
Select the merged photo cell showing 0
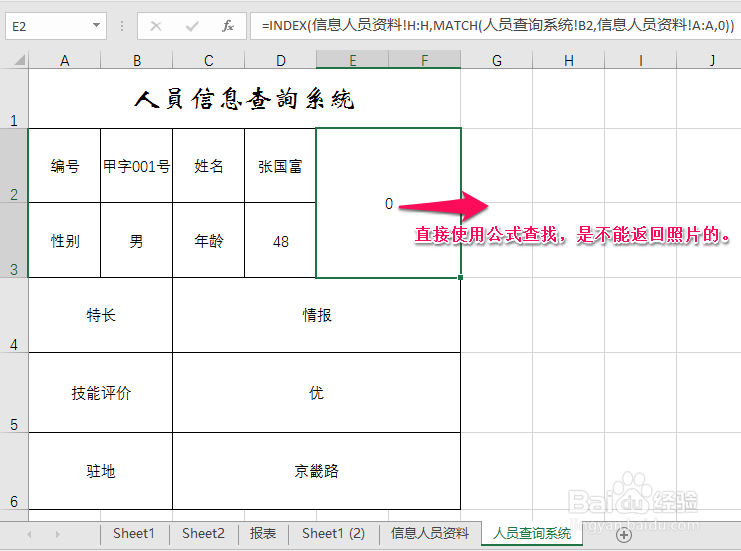click(388, 203)
